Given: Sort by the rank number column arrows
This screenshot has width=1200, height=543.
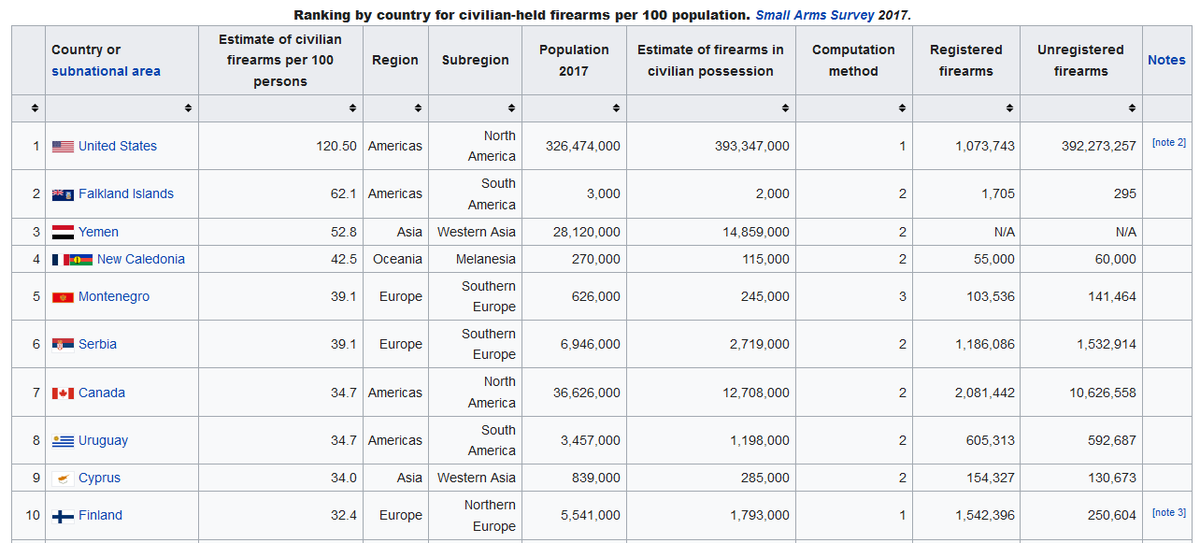Looking at the screenshot, I should pyautogui.click(x=35, y=108).
